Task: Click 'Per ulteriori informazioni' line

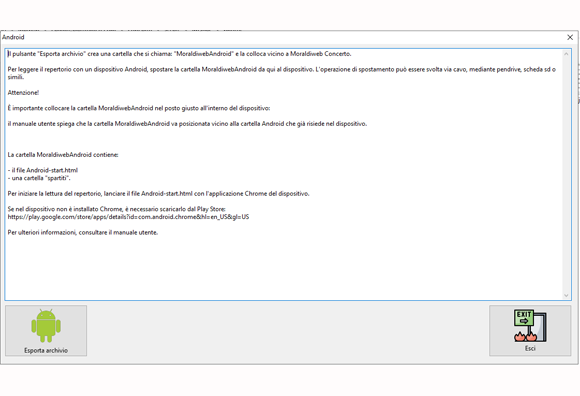Action: (x=83, y=233)
